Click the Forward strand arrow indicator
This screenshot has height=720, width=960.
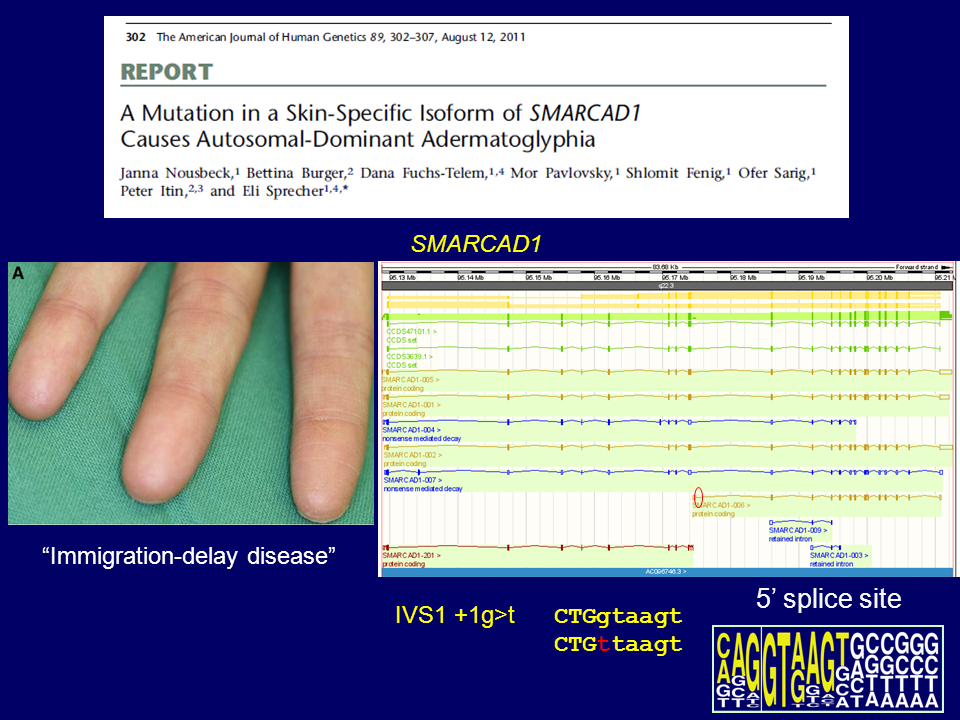coord(919,267)
